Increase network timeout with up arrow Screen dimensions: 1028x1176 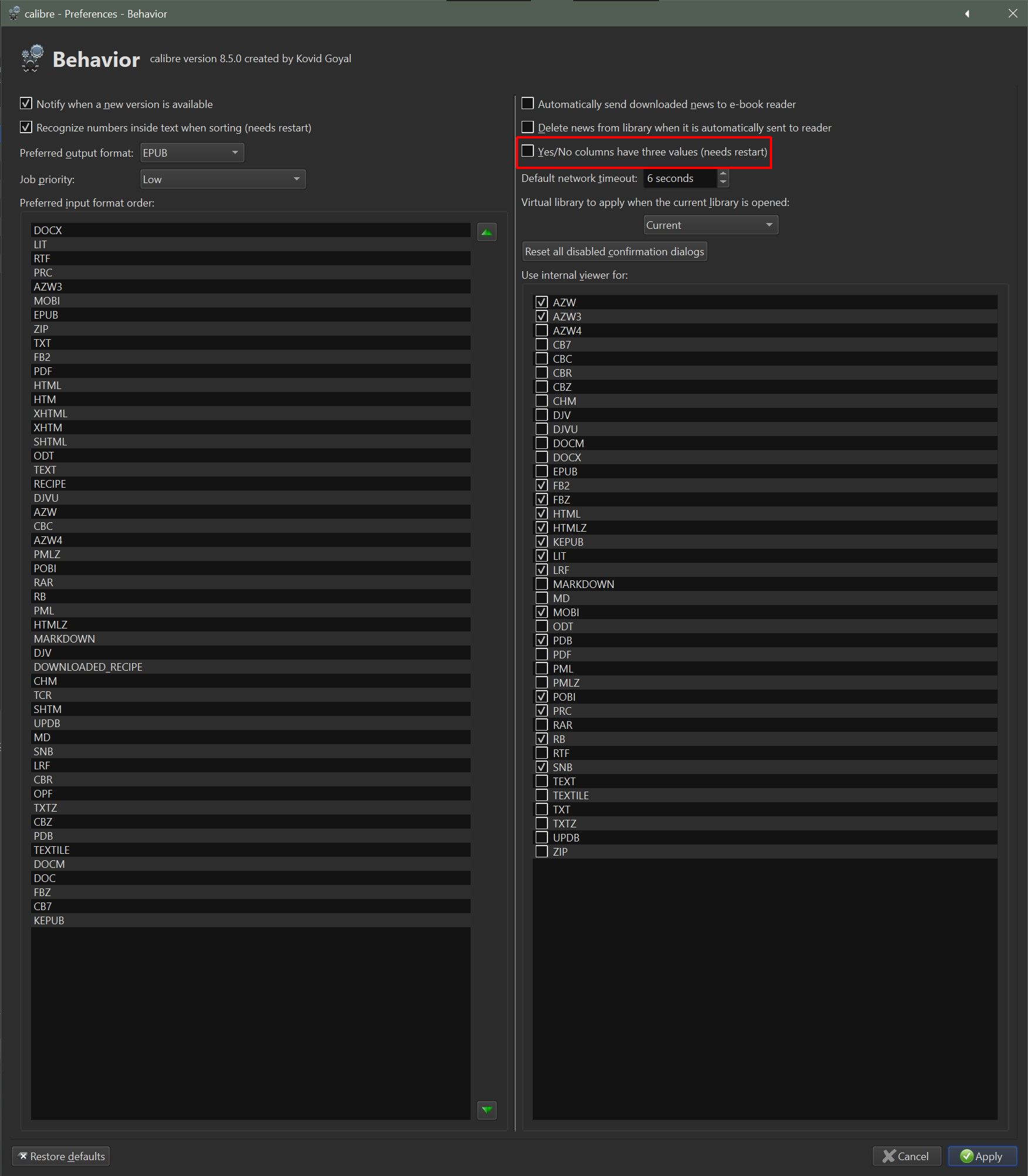click(723, 173)
